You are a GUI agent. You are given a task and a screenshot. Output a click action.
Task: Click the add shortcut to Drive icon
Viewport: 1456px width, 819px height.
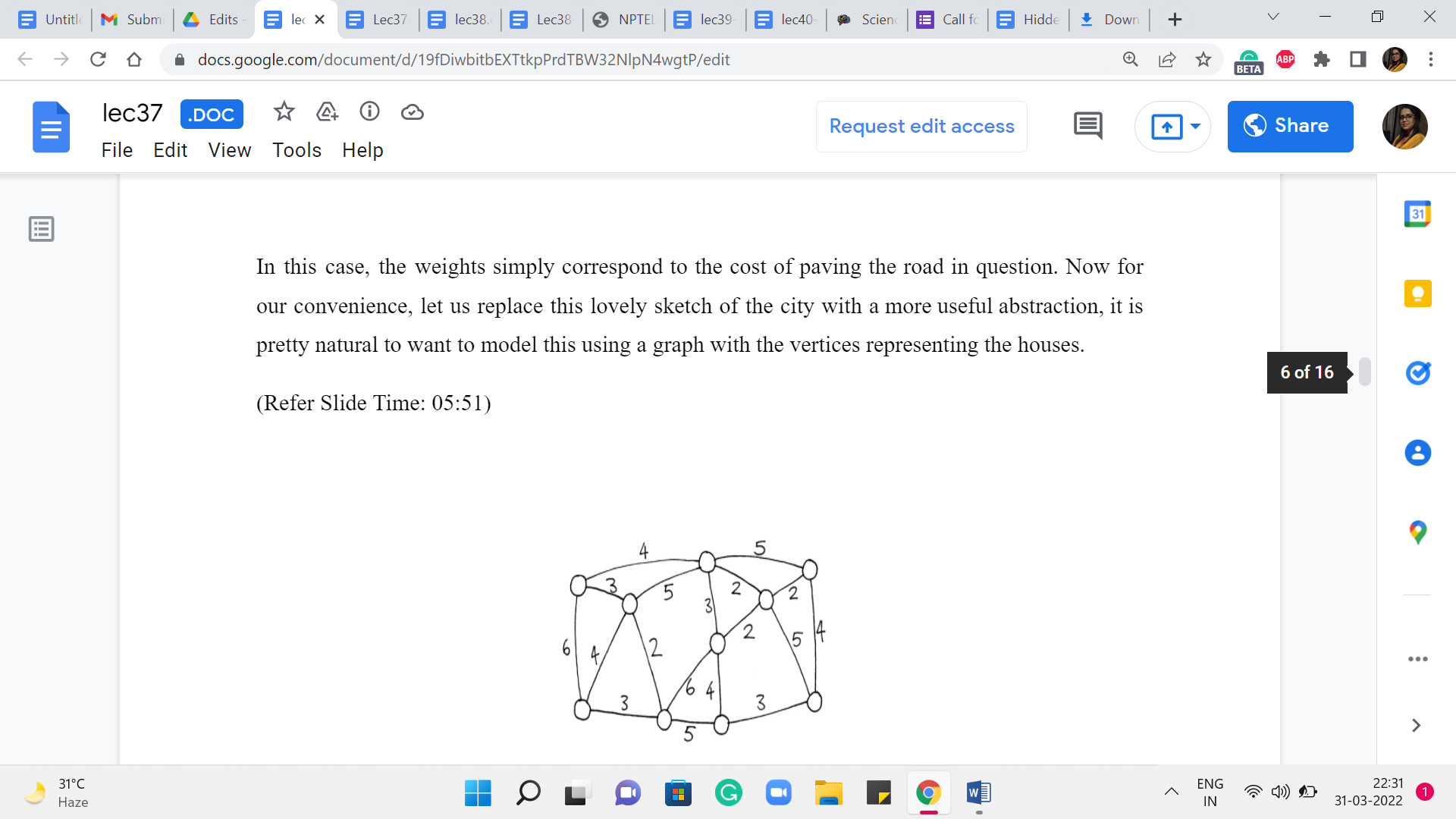(327, 112)
